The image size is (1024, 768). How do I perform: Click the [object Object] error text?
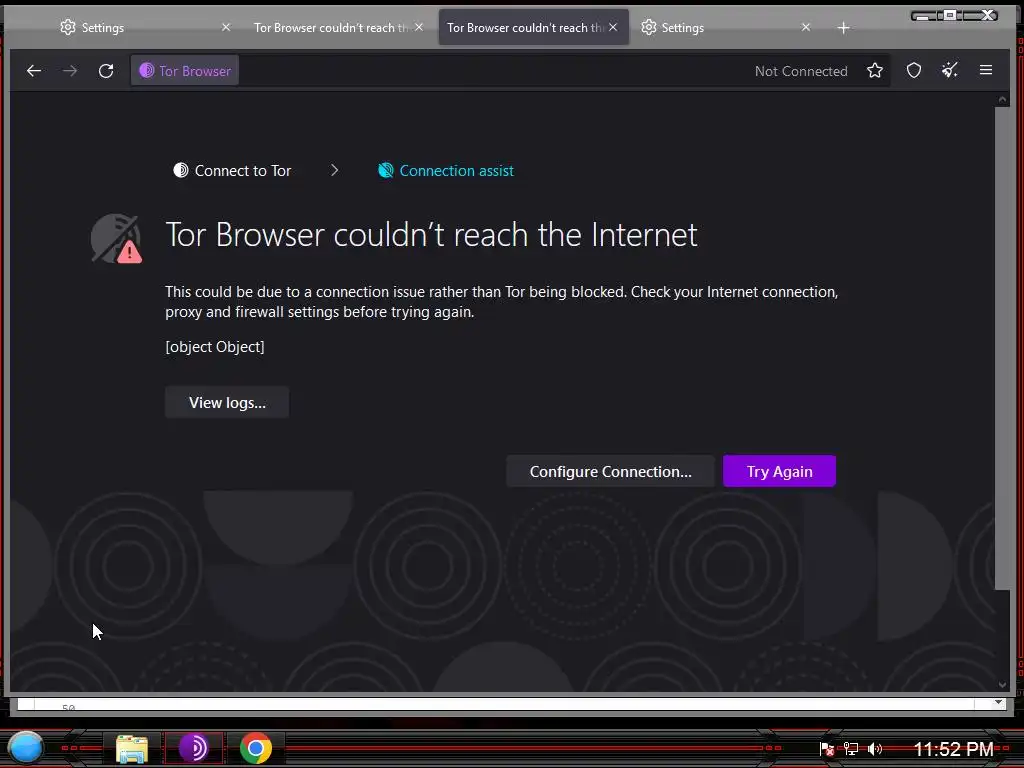215,347
